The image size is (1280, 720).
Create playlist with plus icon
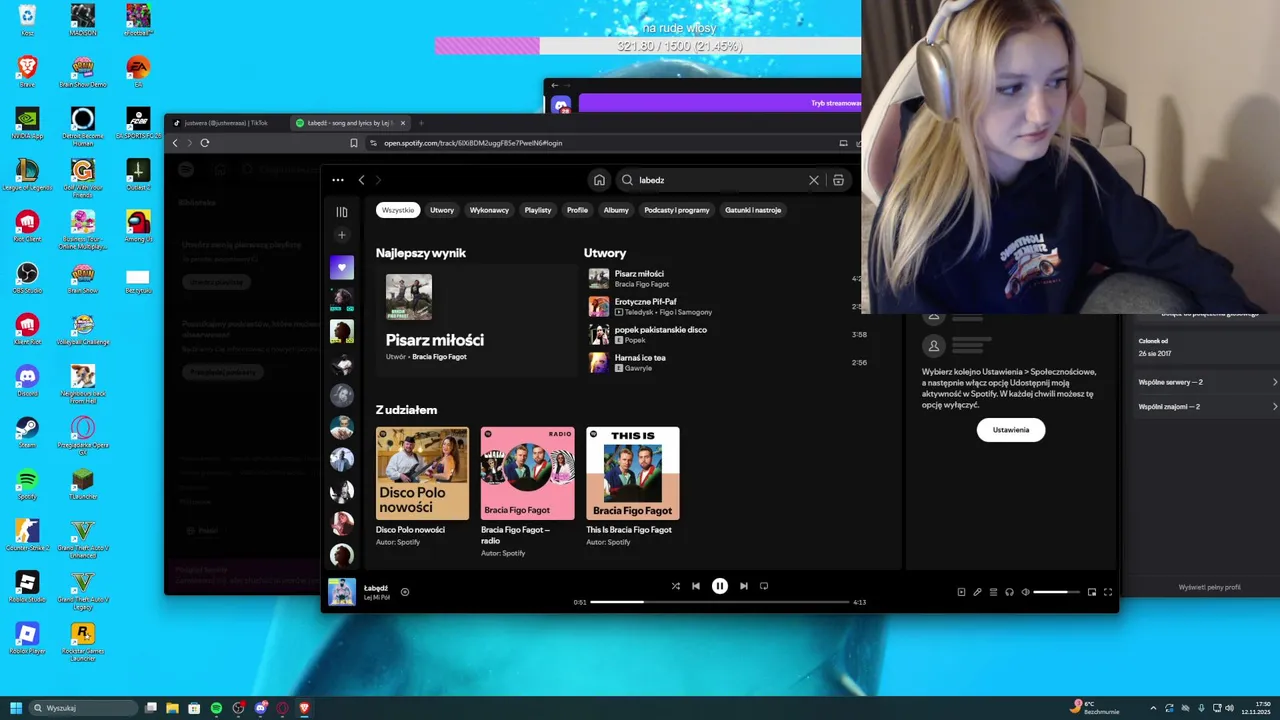[x=342, y=235]
